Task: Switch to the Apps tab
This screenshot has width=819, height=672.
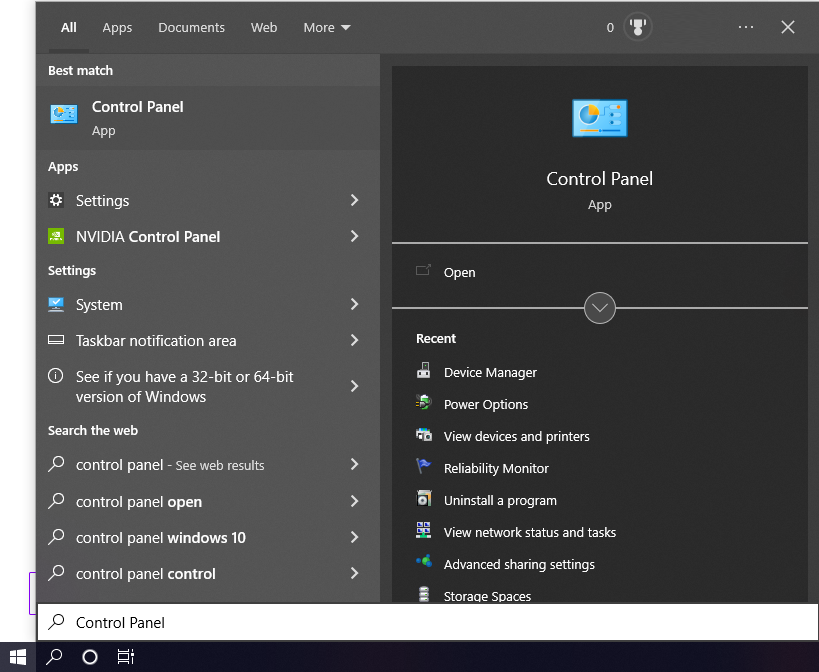Action: pos(117,27)
